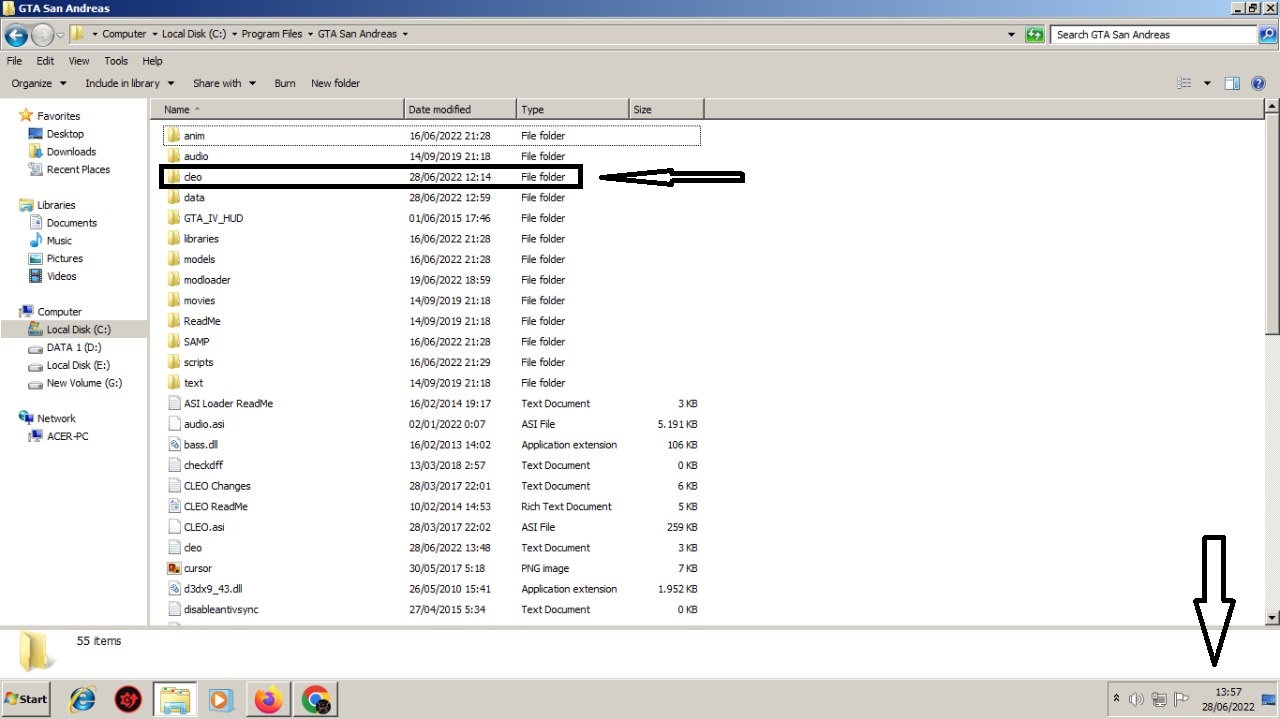Click the New folder button
Viewport: 1280px width, 719px height.
tap(335, 83)
